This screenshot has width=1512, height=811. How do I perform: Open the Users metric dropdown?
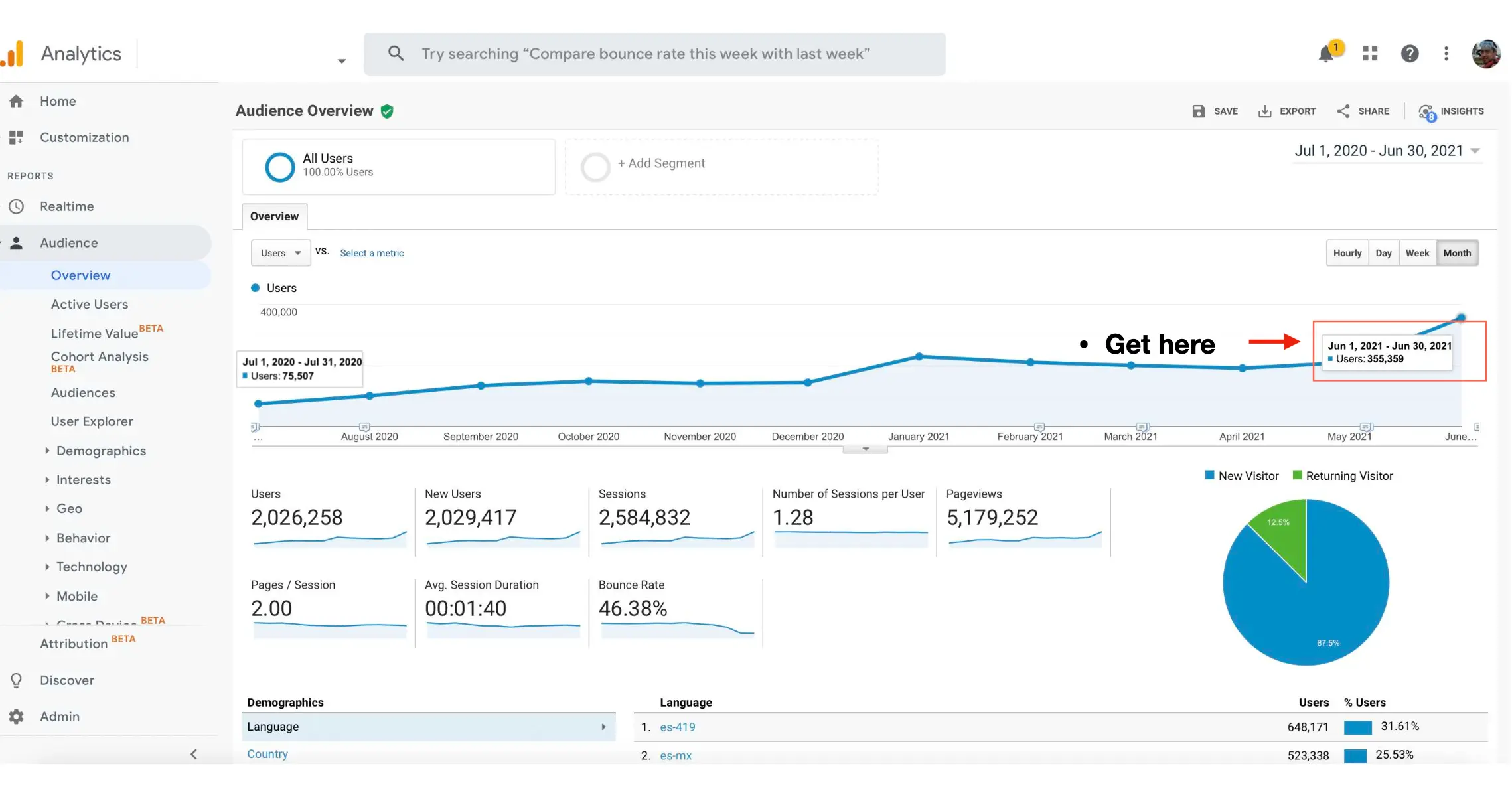[281, 253]
